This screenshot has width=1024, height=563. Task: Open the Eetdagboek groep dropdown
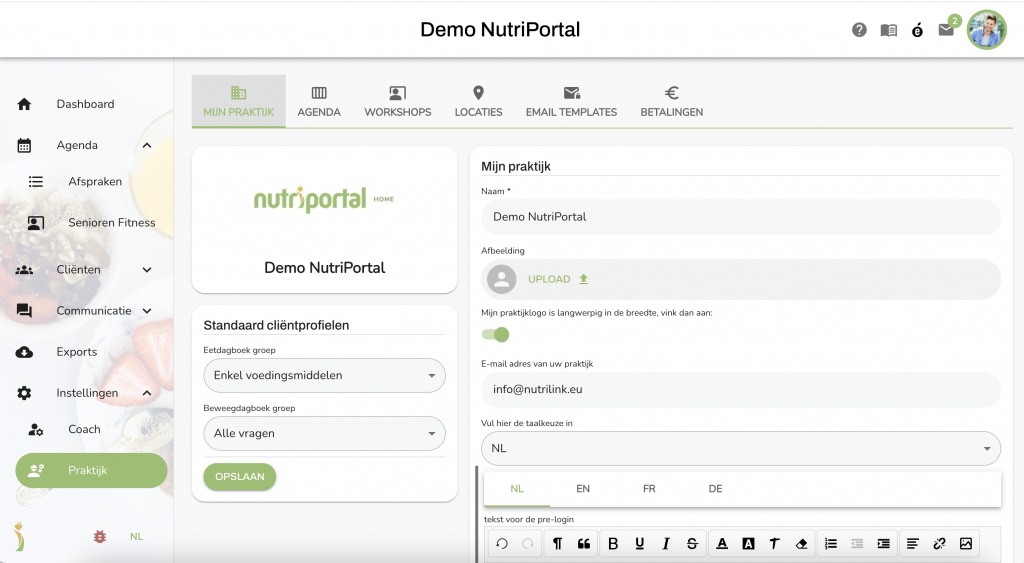pyautogui.click(x=325, y=376)
